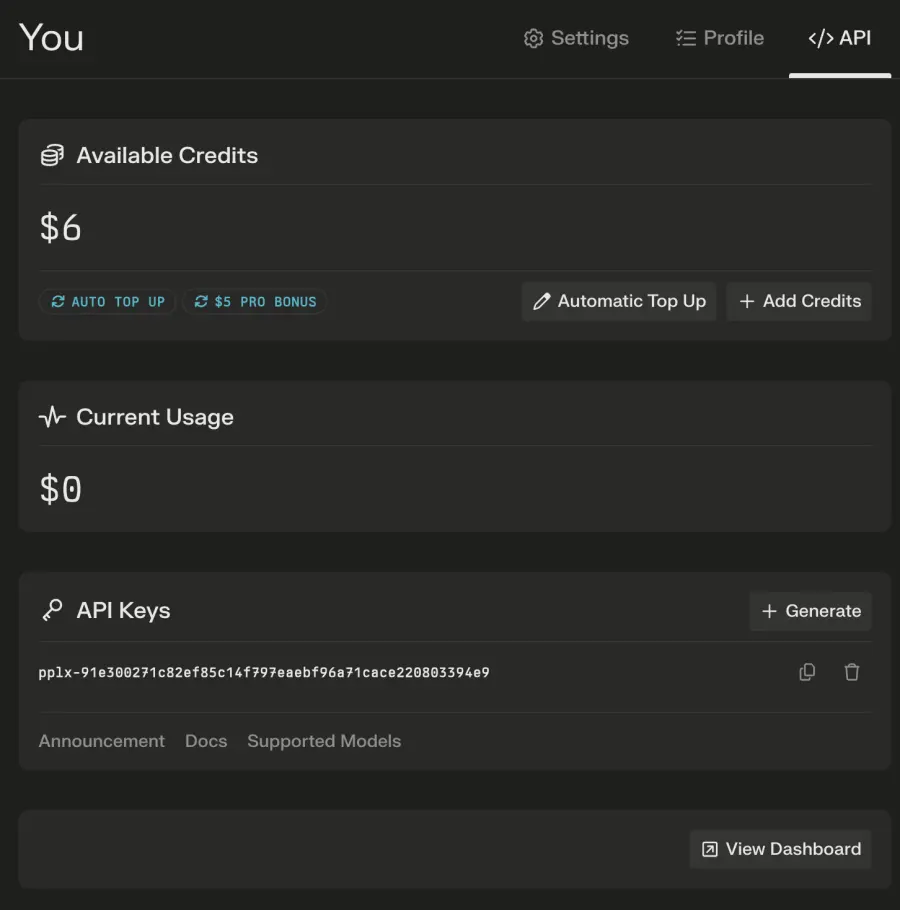Screen dimensions: 900x910
Task: Click the key icon beside API Keys heading
Action: [51, 611]
